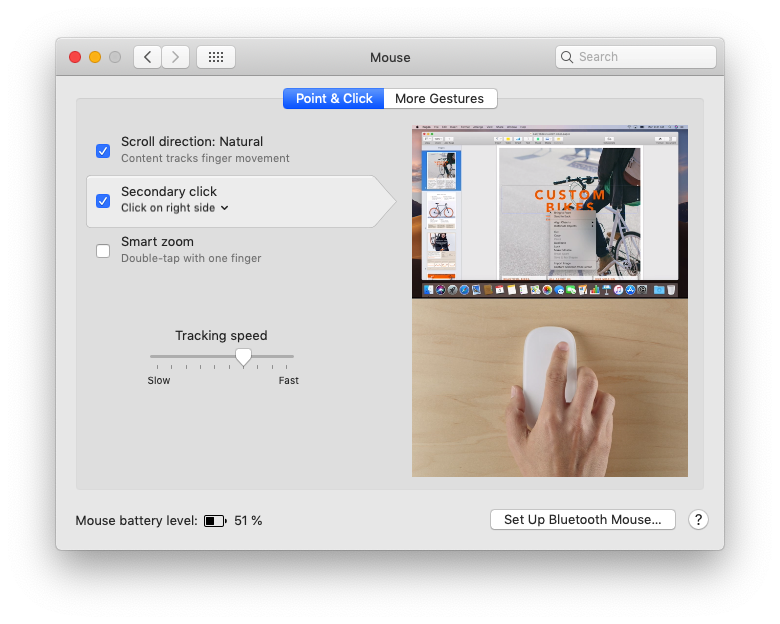Go back using the left arrow button

[x=148, y=57]
